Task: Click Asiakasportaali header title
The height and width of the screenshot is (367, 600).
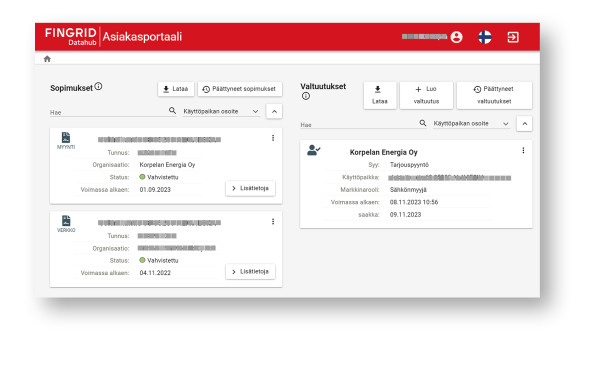Action: 142,37
